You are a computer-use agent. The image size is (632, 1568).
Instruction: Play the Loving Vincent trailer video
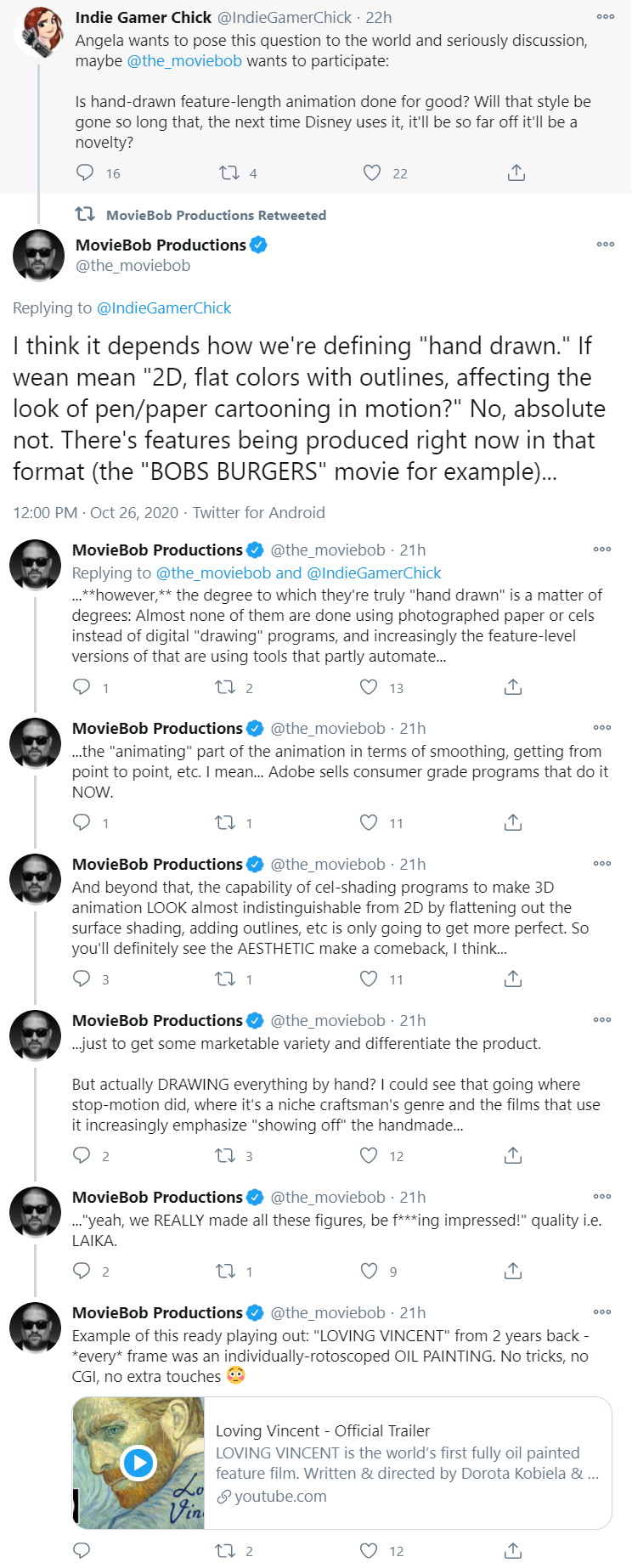[138, 1463]
